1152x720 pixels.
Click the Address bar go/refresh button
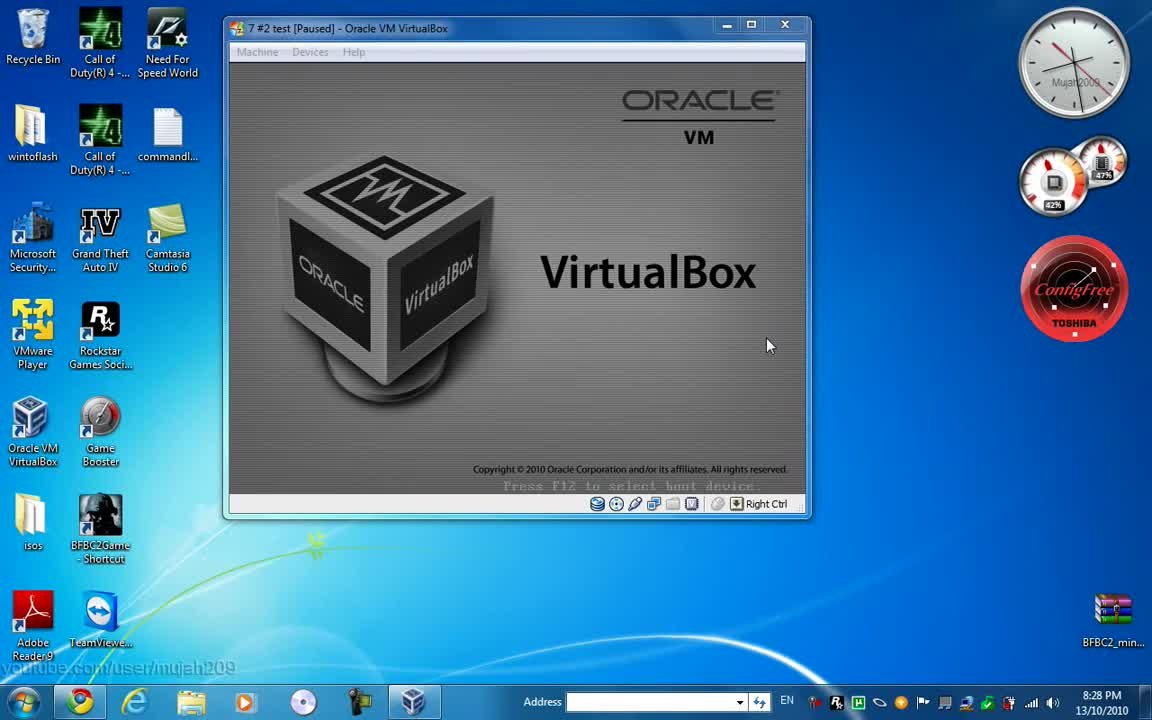click(x=760, y=702)
